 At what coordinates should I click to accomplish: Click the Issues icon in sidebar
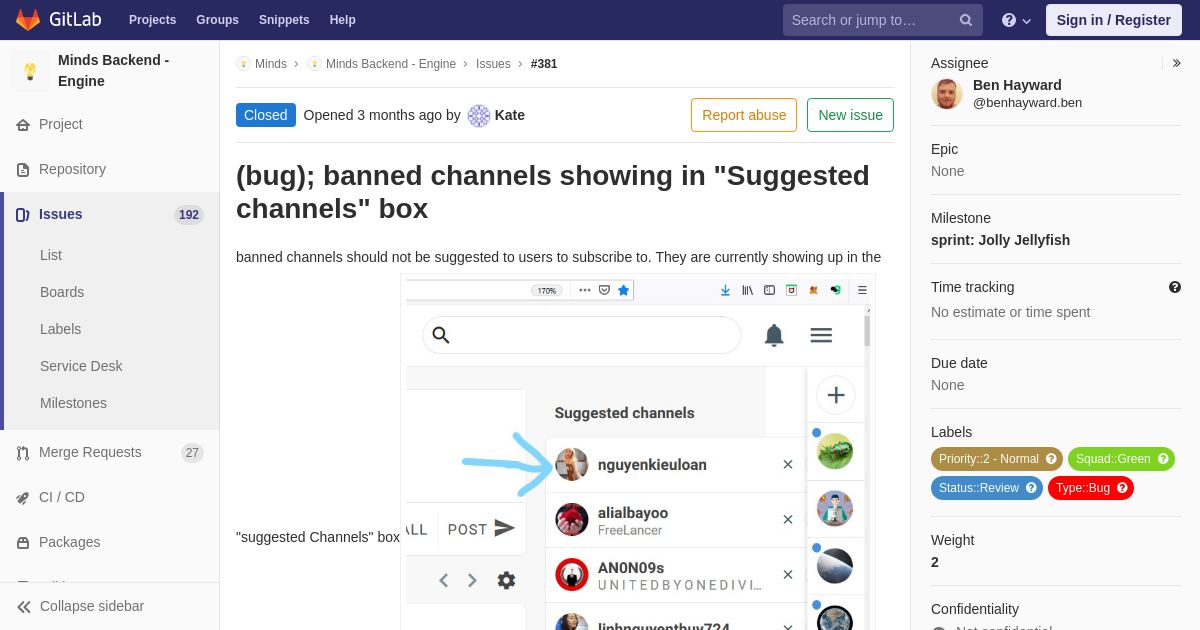coord(23,215)
